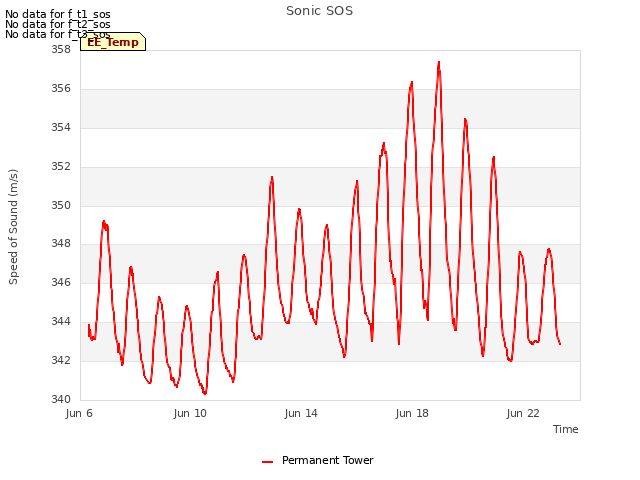640x480 pixels.
Task: Click the Jun 14 x-axis tick label
Action: (x=301, y=413)
